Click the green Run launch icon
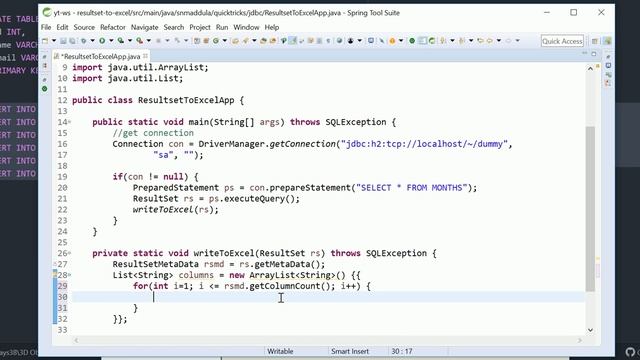Viewport: 640px width, 360px height. tap(102, 41)
